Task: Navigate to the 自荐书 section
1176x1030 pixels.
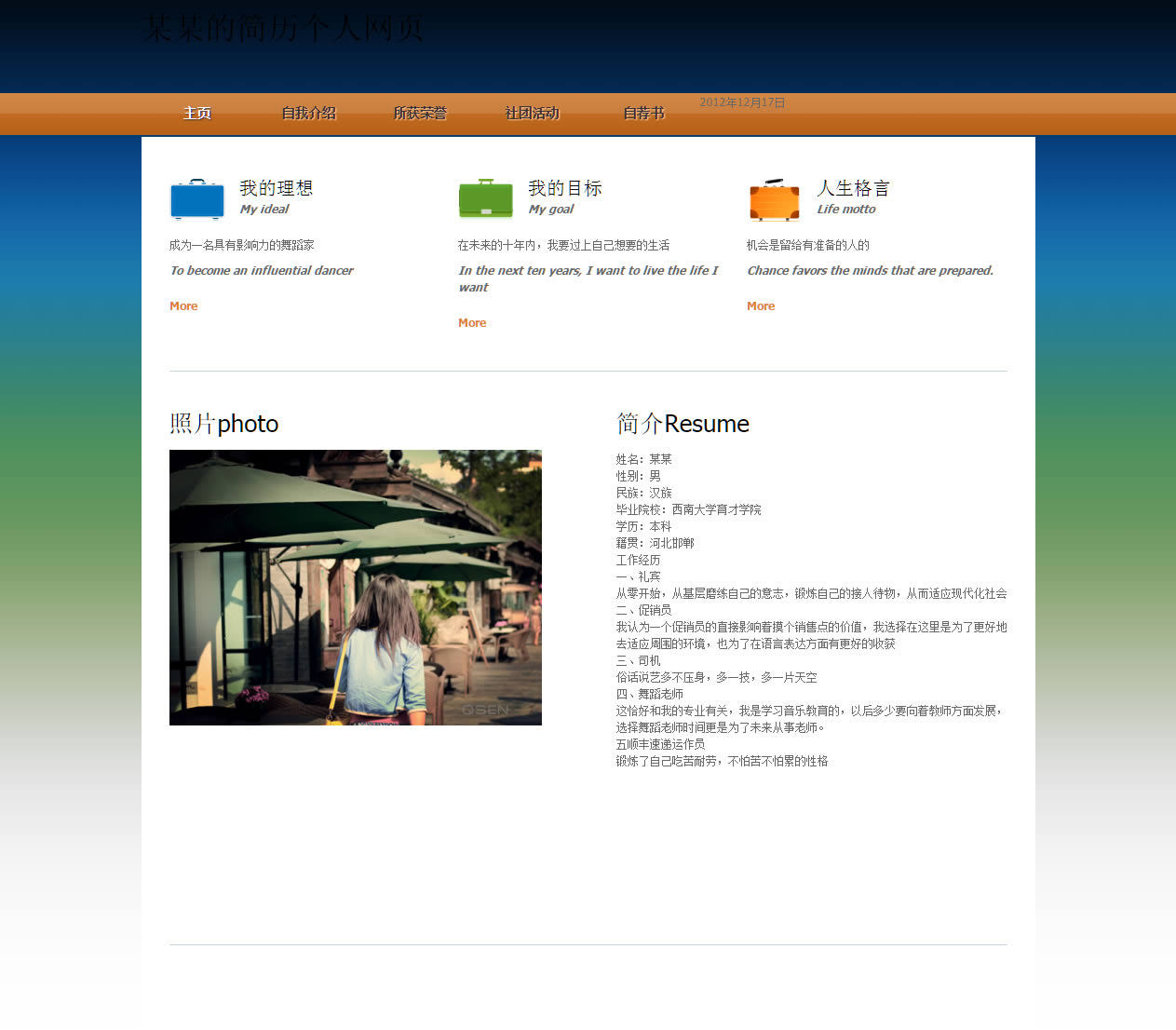Action: [x=643, y=114]
